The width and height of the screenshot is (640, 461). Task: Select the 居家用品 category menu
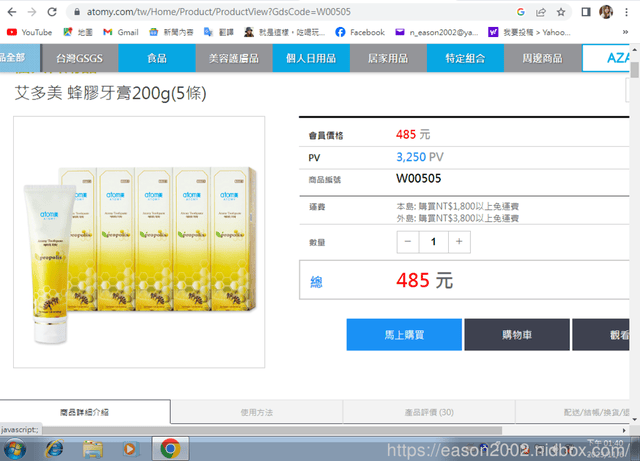(388, 58)
